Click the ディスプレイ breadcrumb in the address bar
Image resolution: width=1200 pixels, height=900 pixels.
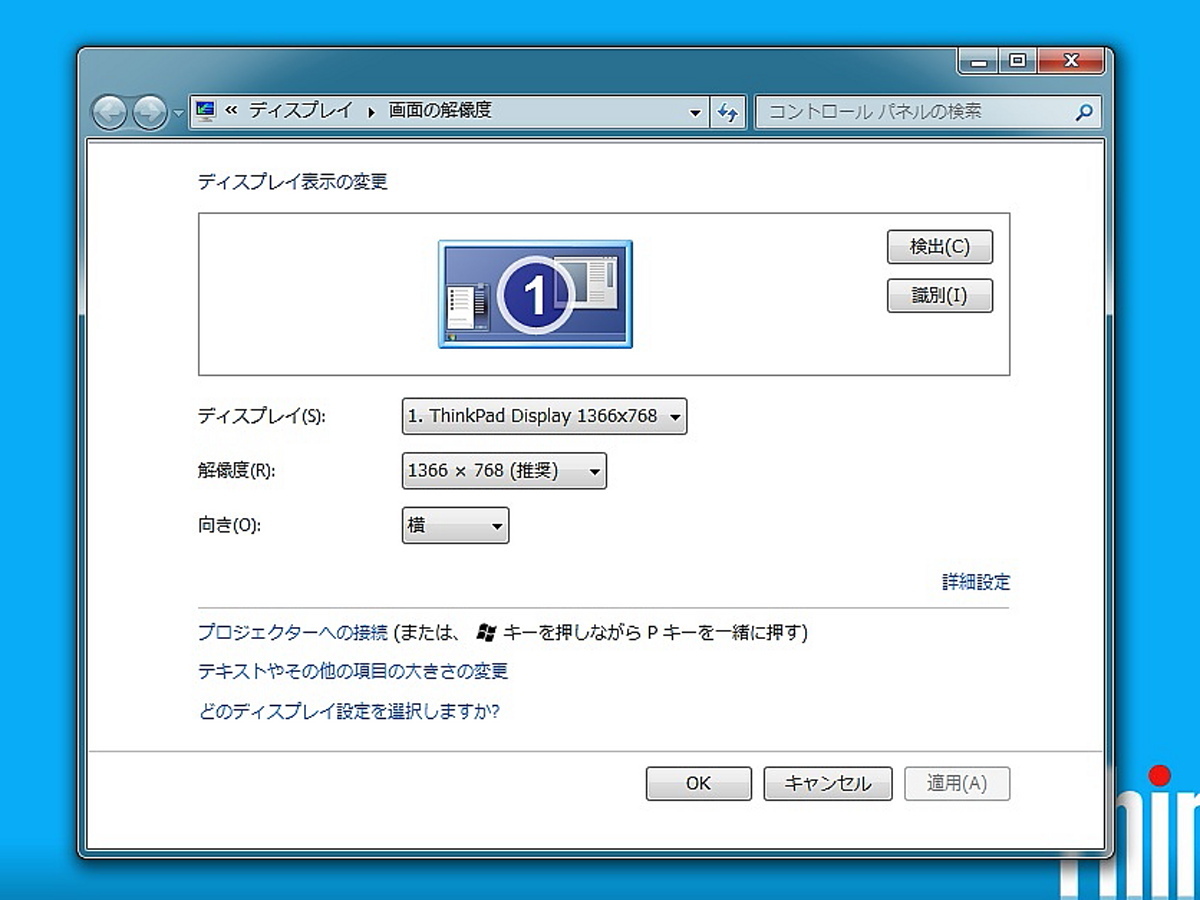301,111
